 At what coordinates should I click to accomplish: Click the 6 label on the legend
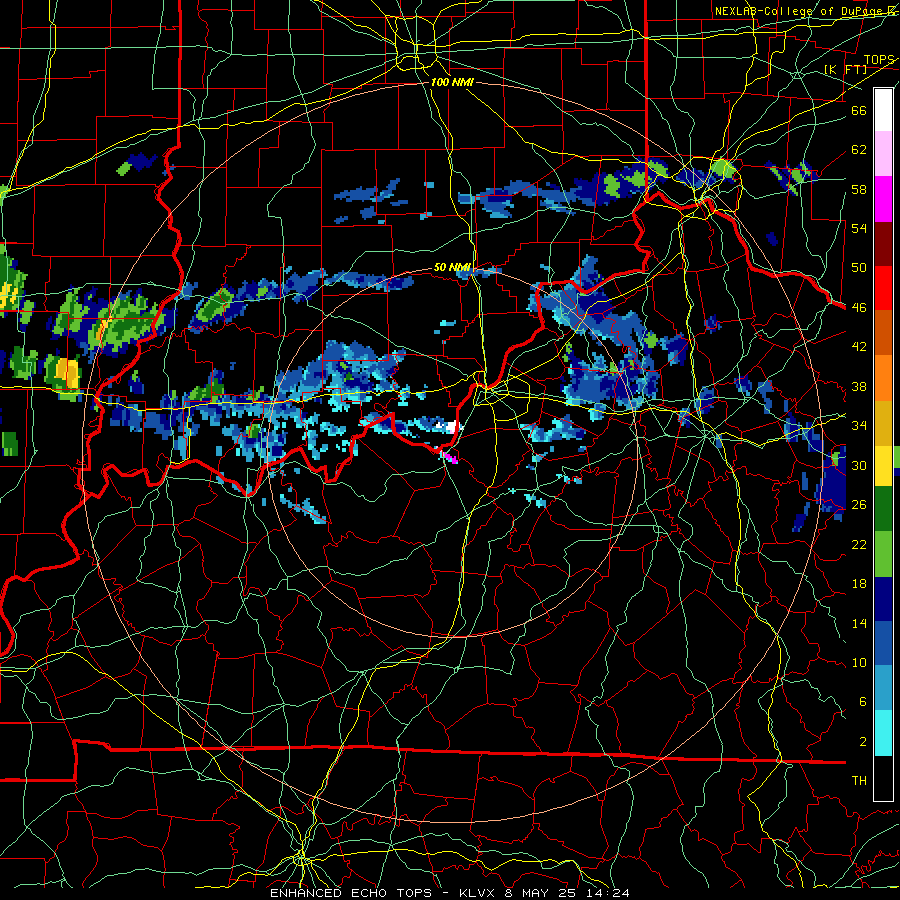(862, 701)
